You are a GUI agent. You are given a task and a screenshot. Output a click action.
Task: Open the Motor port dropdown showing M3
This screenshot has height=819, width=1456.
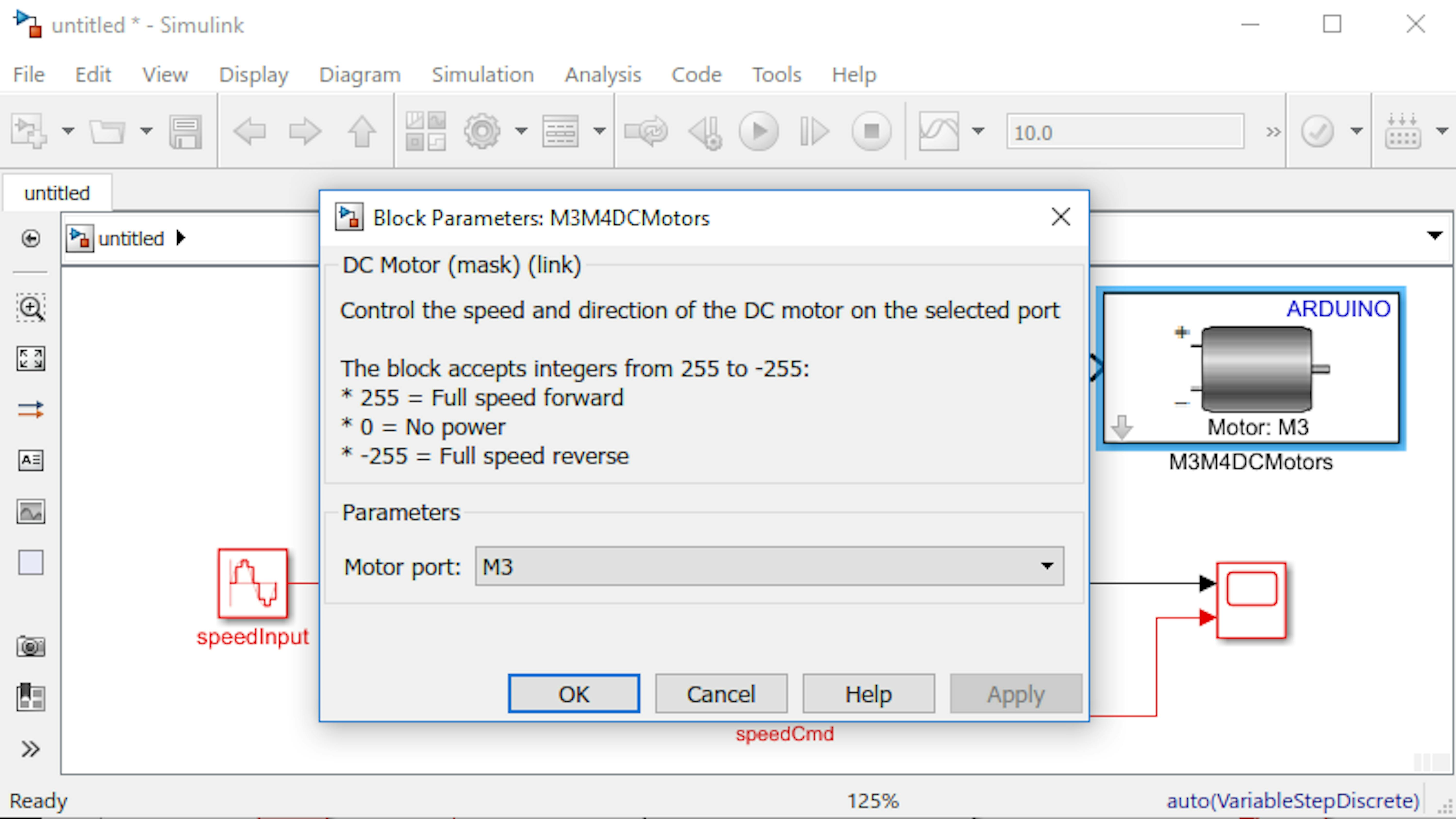coord(769,566)
